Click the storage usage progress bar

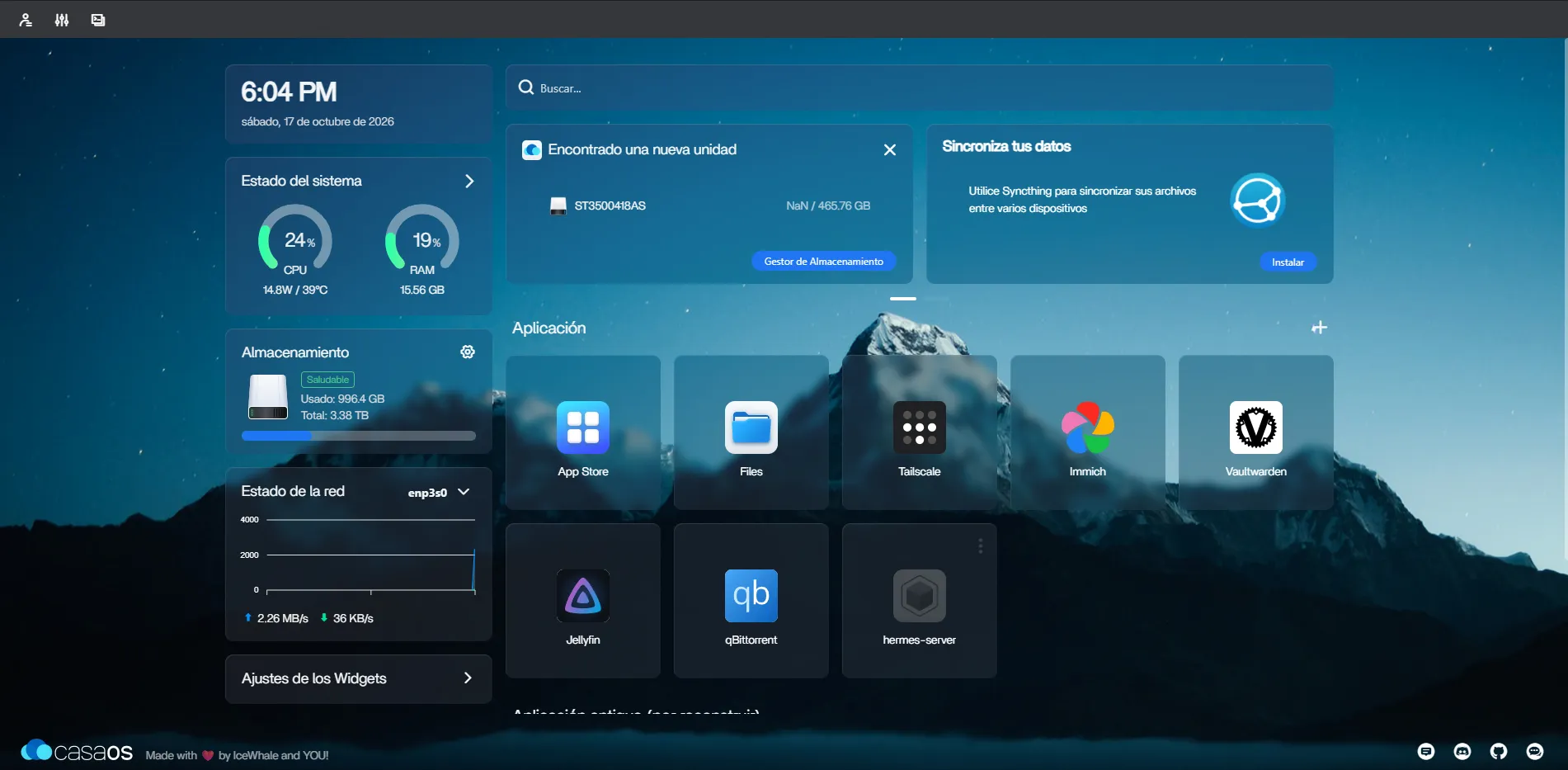tap(358, 436)
